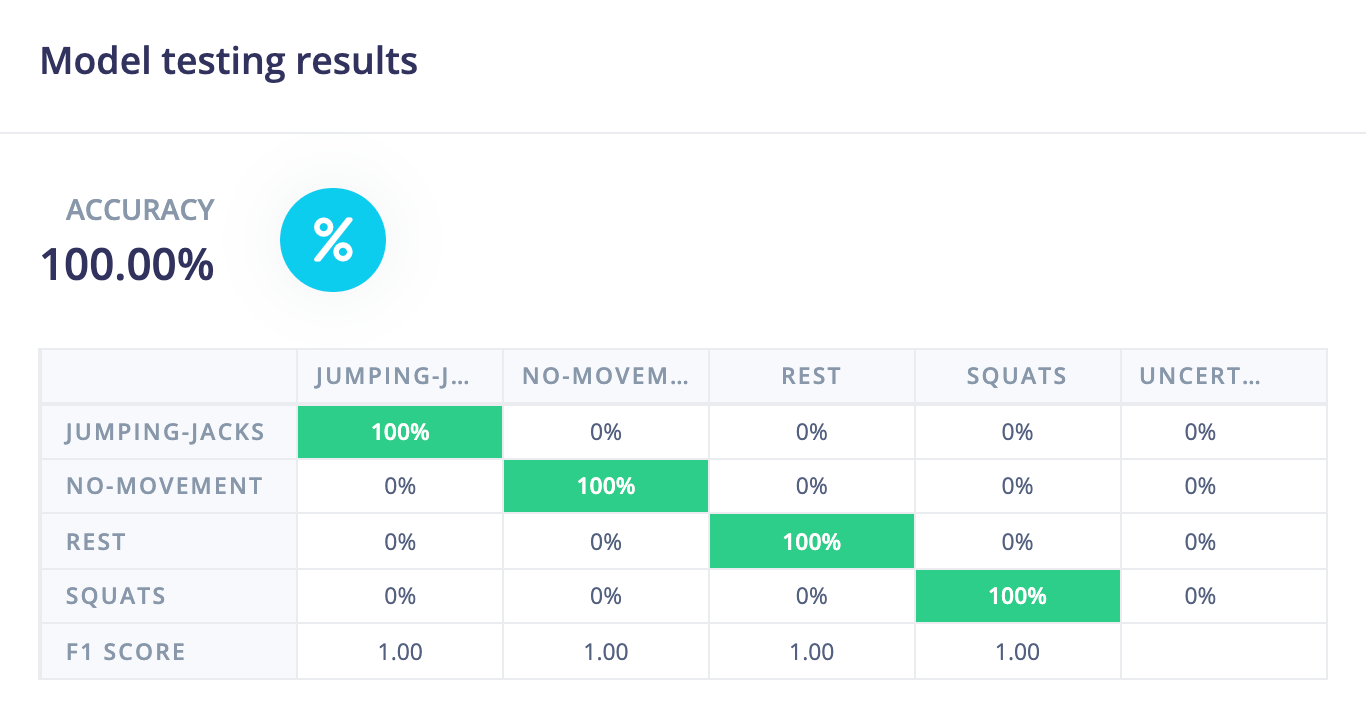1366x702 pixels.
Task: Click the UNCERT... column header
Action: 1199,377
